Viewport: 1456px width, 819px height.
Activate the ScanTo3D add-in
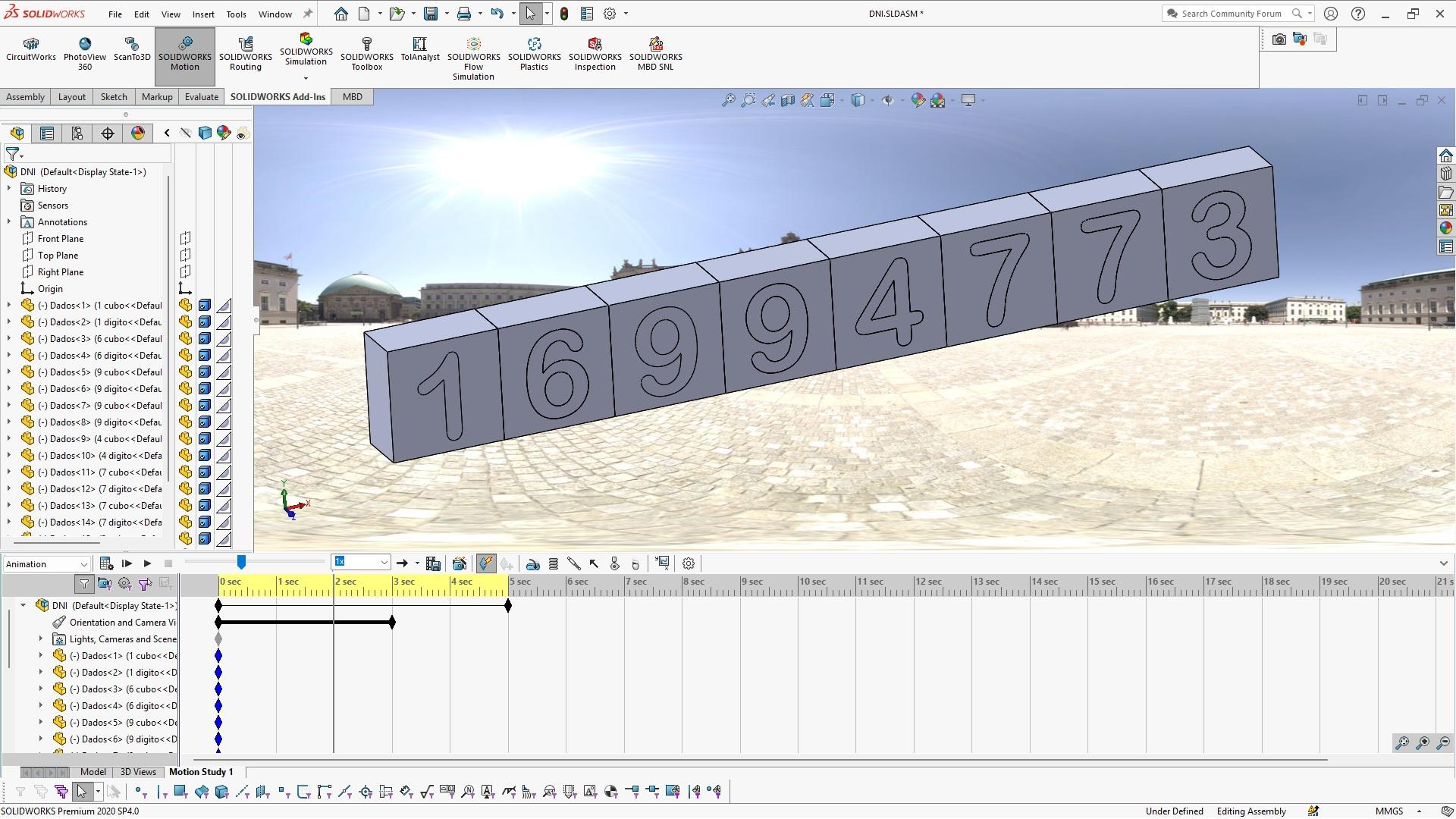tap(132, 50)
